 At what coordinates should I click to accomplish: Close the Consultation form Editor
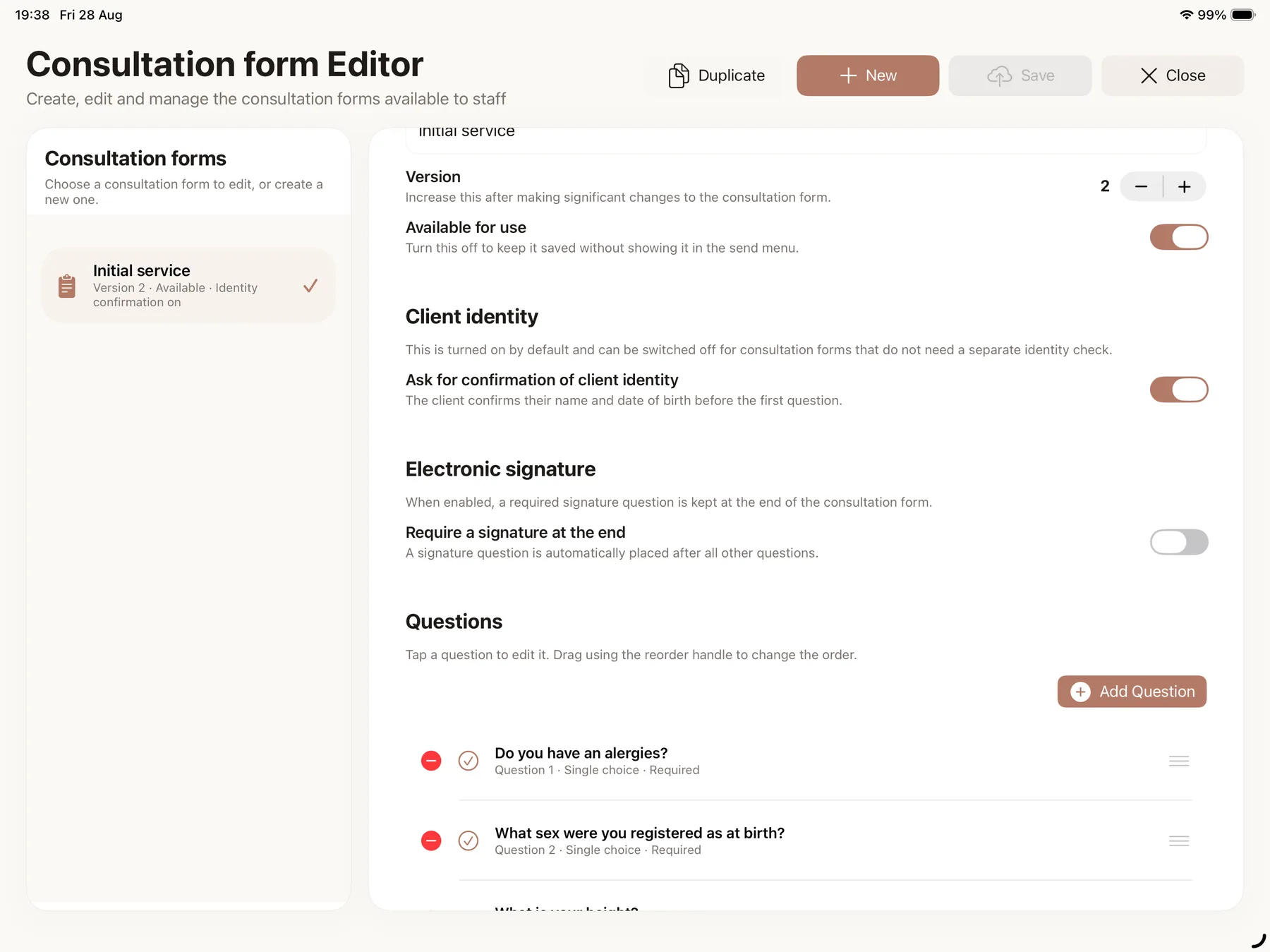point(1173,76)
